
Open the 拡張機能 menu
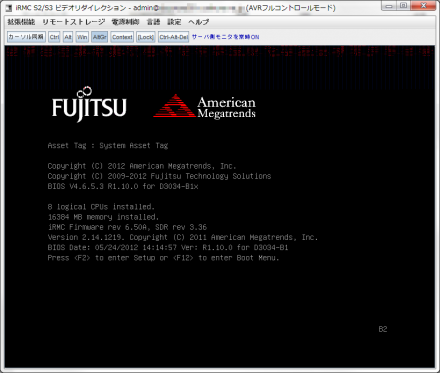21,22
